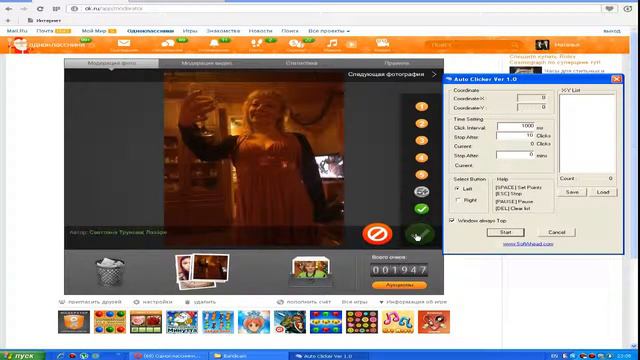Switch to Модерация фото tab

click(112, 63)
